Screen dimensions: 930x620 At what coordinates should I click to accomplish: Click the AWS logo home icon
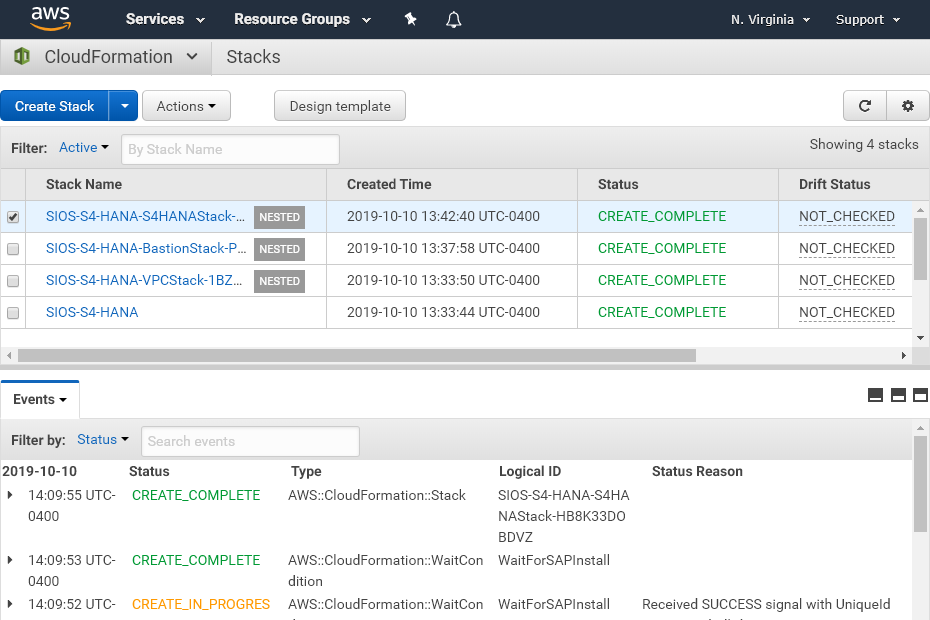coord(50,18)
